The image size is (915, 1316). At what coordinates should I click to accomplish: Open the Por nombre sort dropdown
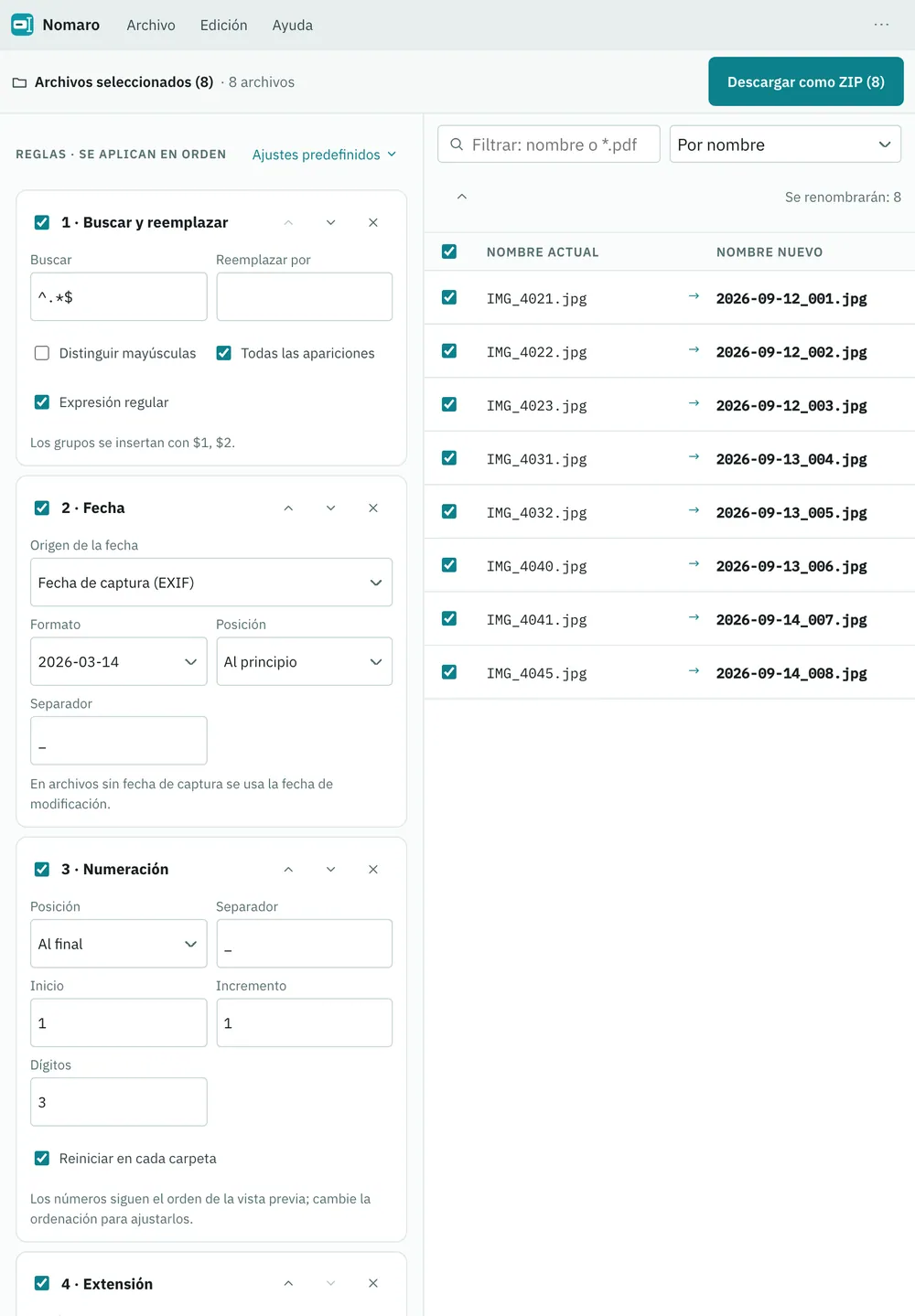click(x=785, y=144)
